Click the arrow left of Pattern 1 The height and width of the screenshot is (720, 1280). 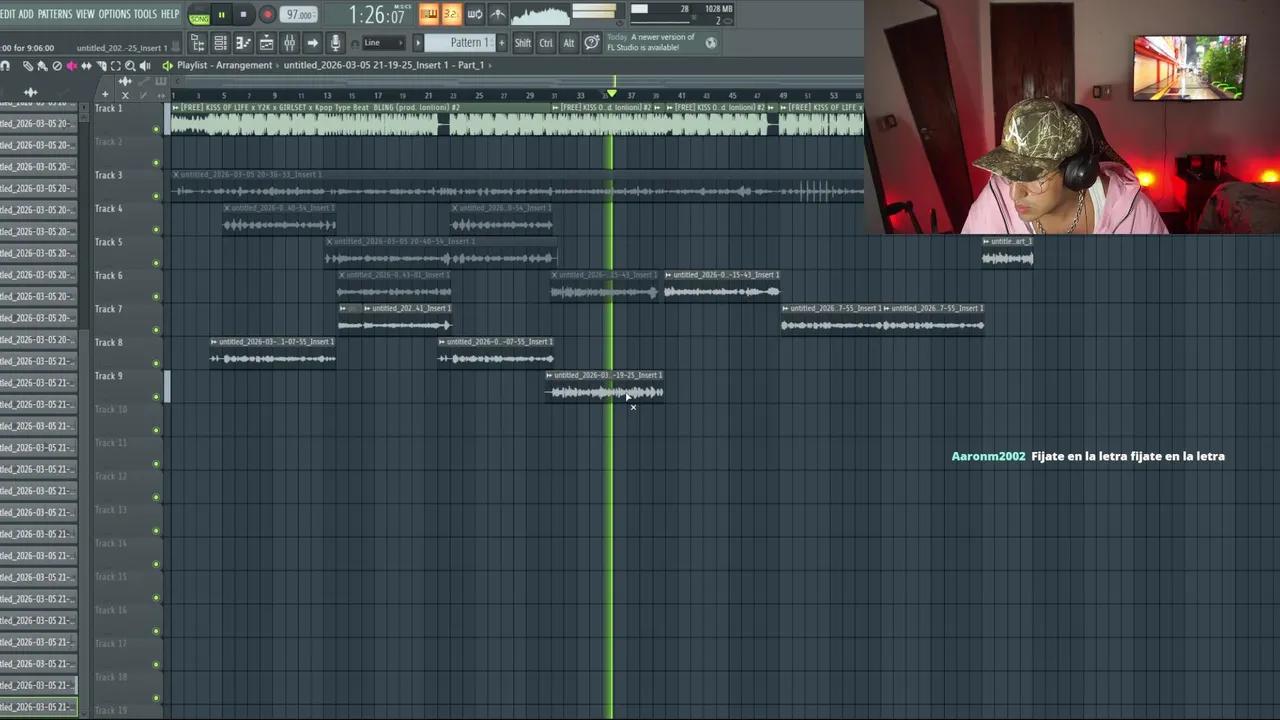(x=418, y=43)
